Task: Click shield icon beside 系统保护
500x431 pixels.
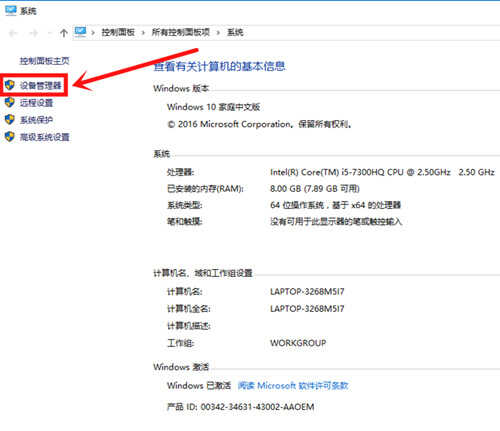Action: point(10,119)
